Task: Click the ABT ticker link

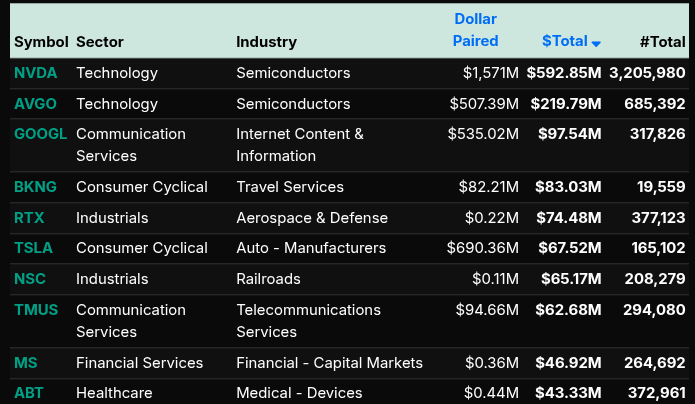Action: (x=29, y=394)
